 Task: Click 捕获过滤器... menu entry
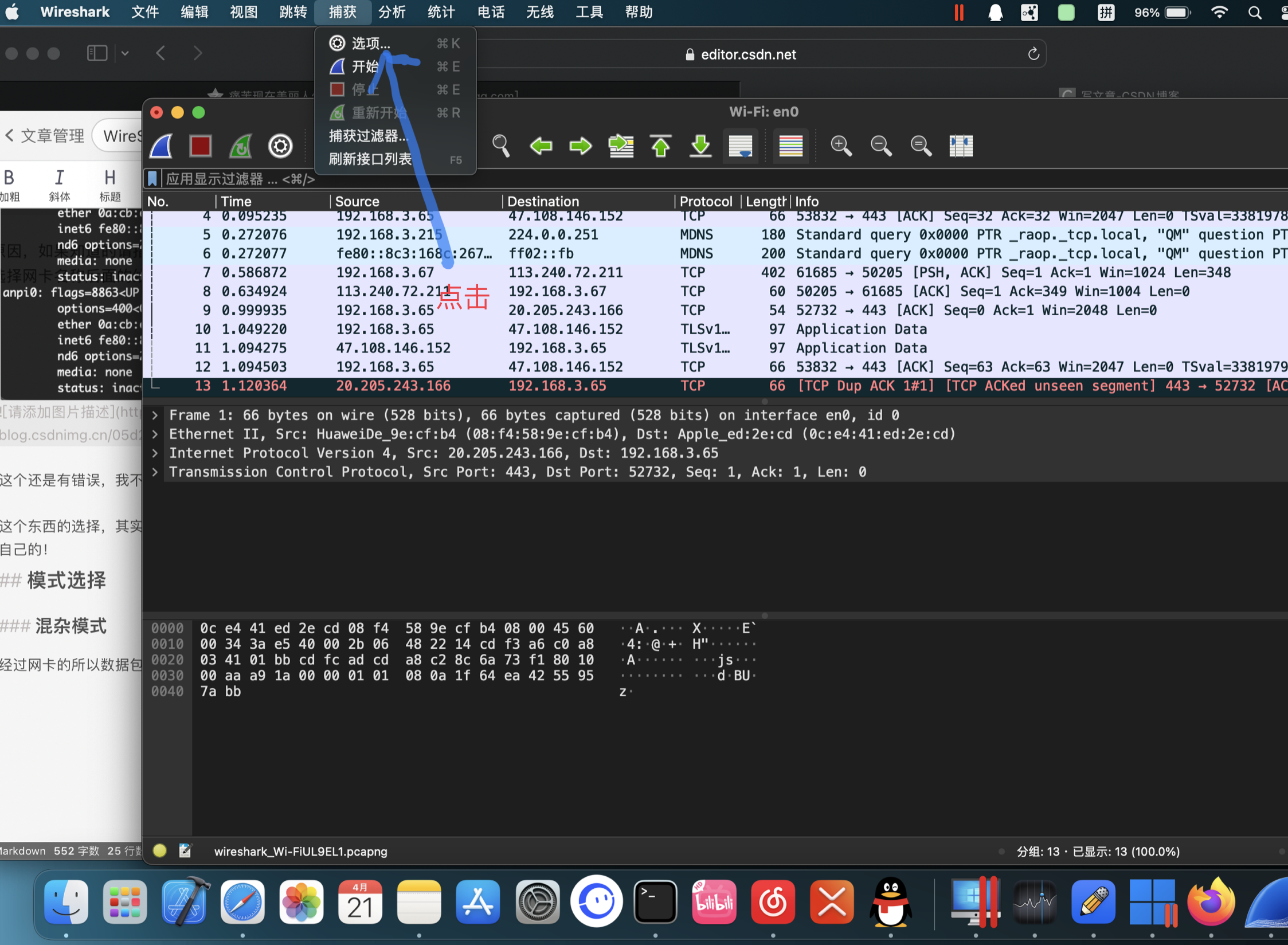point(368,136)
